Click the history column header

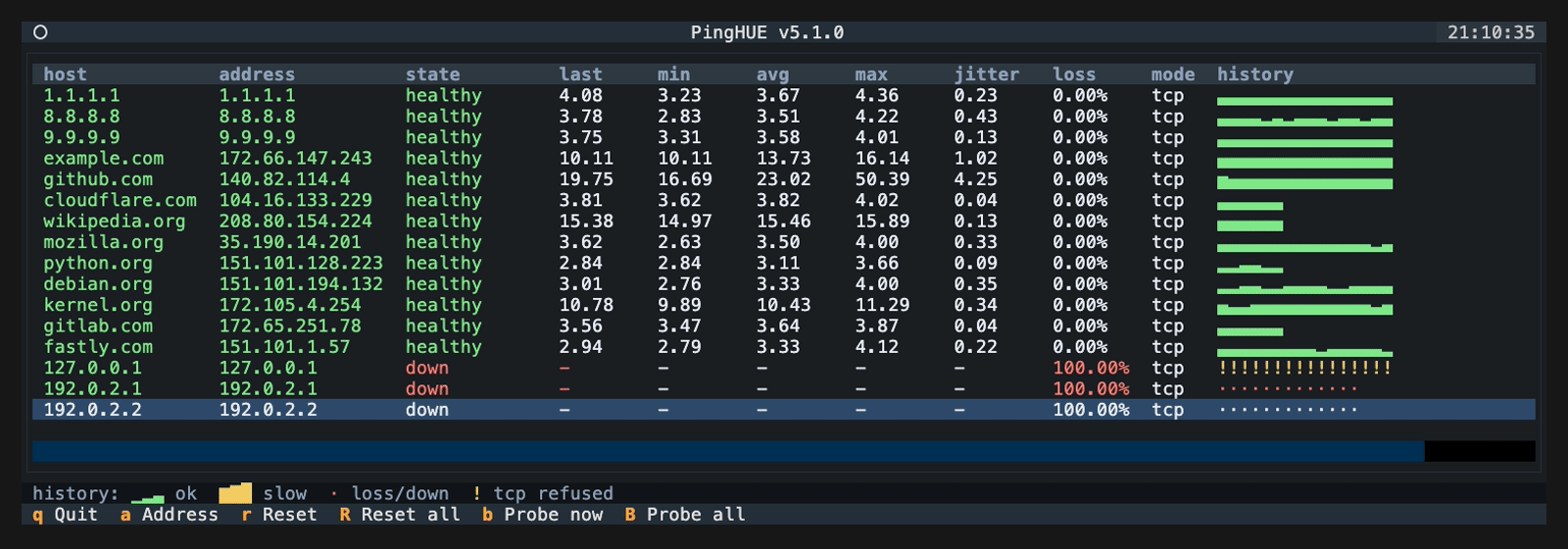click(1255, 75)
